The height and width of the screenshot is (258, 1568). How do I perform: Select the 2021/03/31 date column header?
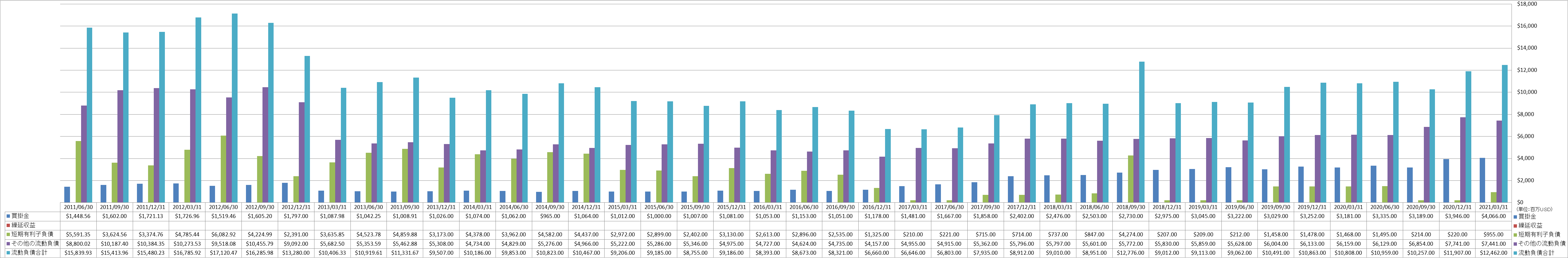pos(1494,207)
